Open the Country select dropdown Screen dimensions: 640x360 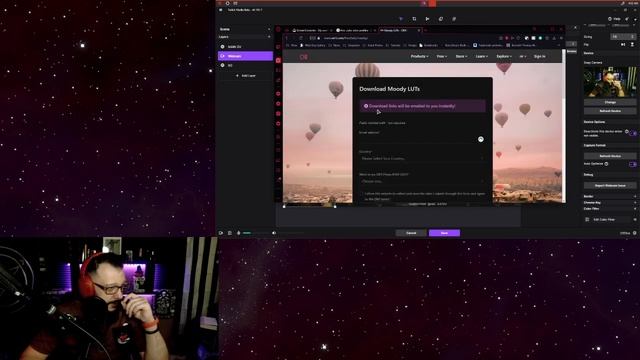pyautogui.click(x=422, y=158)
